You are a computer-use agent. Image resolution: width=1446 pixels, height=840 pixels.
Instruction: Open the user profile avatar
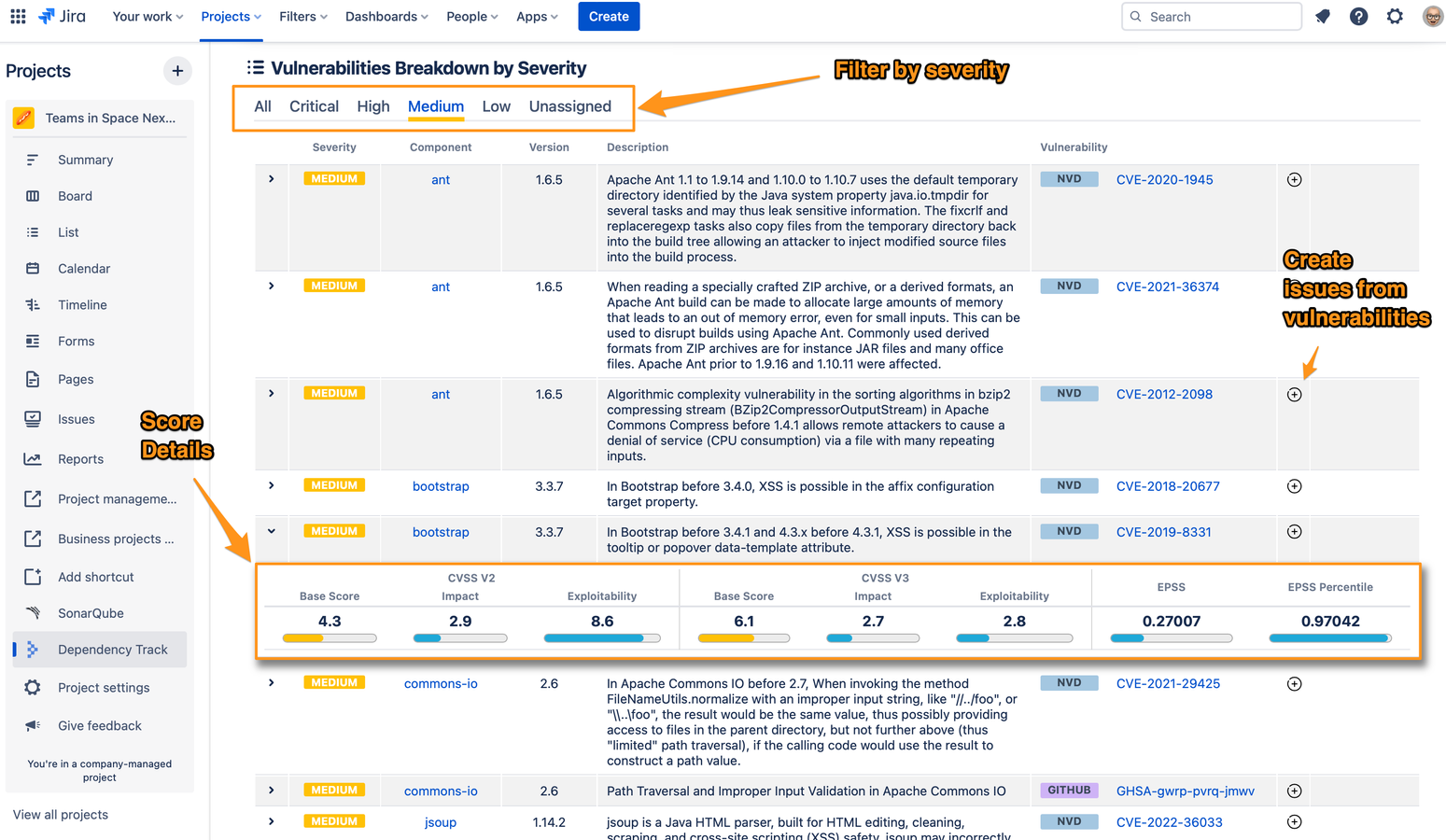tap(1432, 17)
